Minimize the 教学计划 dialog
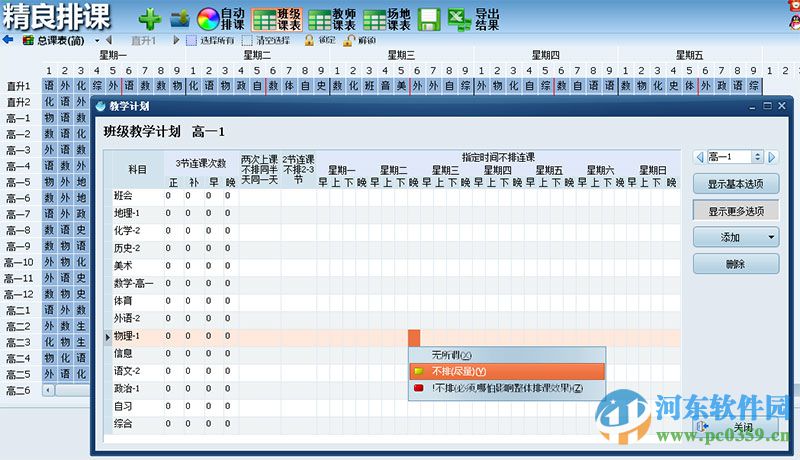 coord(752,106)
